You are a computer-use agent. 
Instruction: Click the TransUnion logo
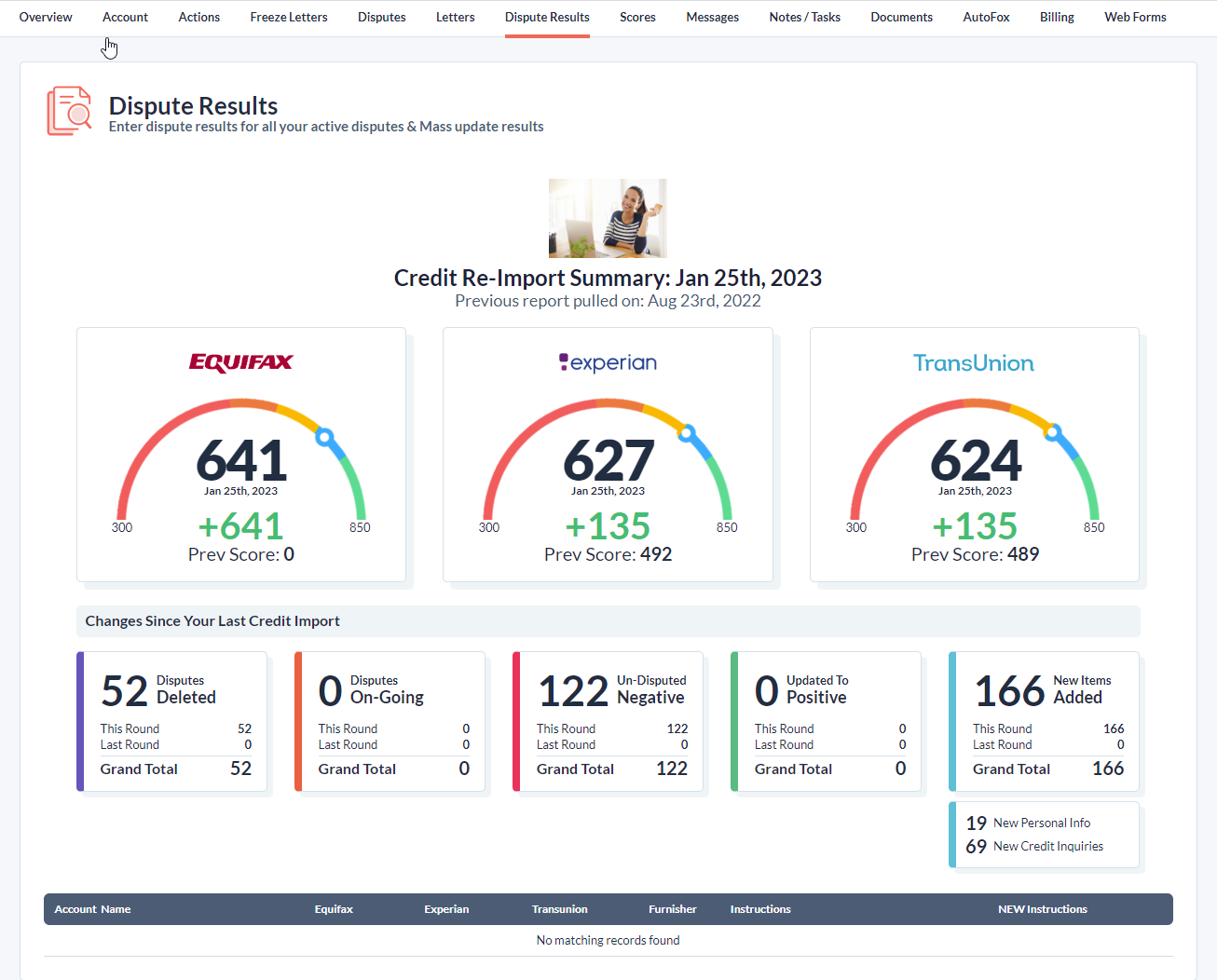[973, 362]
